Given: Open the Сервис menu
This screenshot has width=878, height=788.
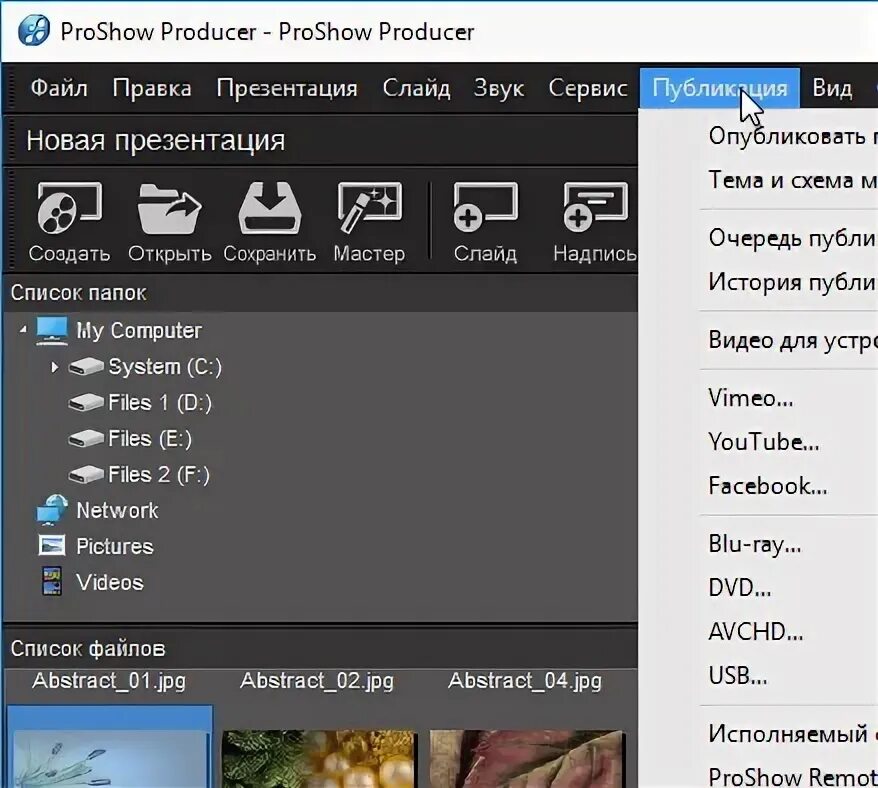Looking at the screenshot, I should (x=587, y=88).
